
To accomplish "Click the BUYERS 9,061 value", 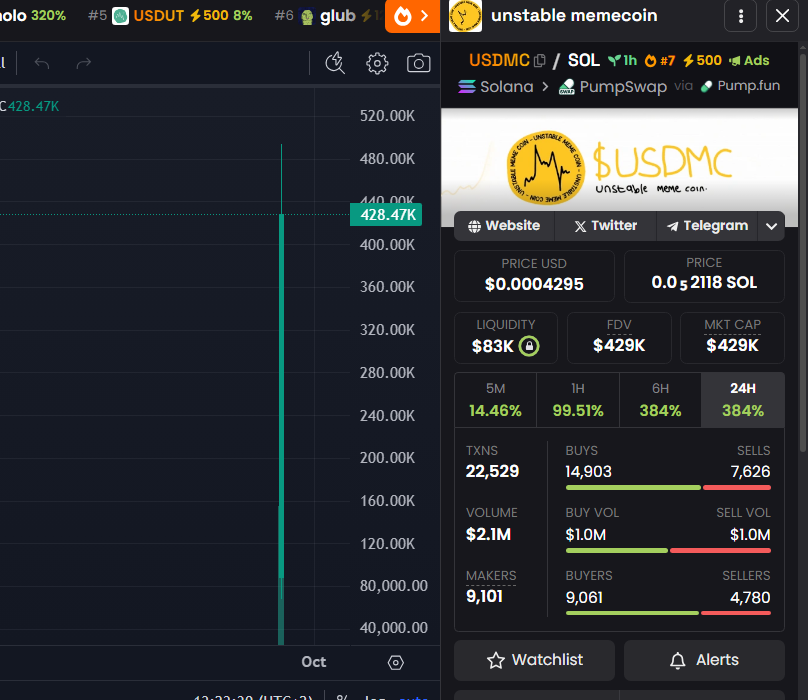I will pos(584,598).
